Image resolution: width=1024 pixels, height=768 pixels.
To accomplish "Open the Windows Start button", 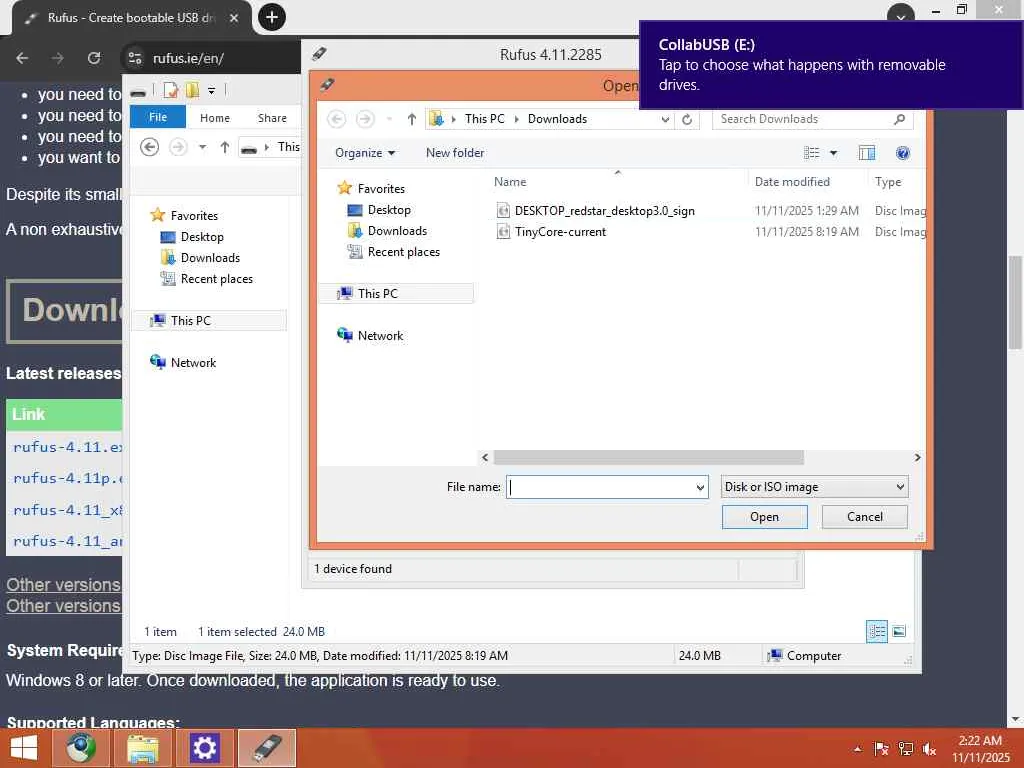I will [24, 748].
